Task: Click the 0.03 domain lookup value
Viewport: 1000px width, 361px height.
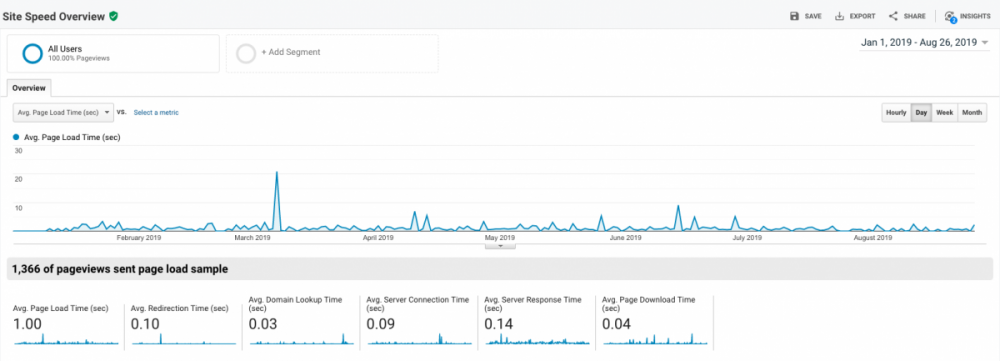Action: click(263, 324)
